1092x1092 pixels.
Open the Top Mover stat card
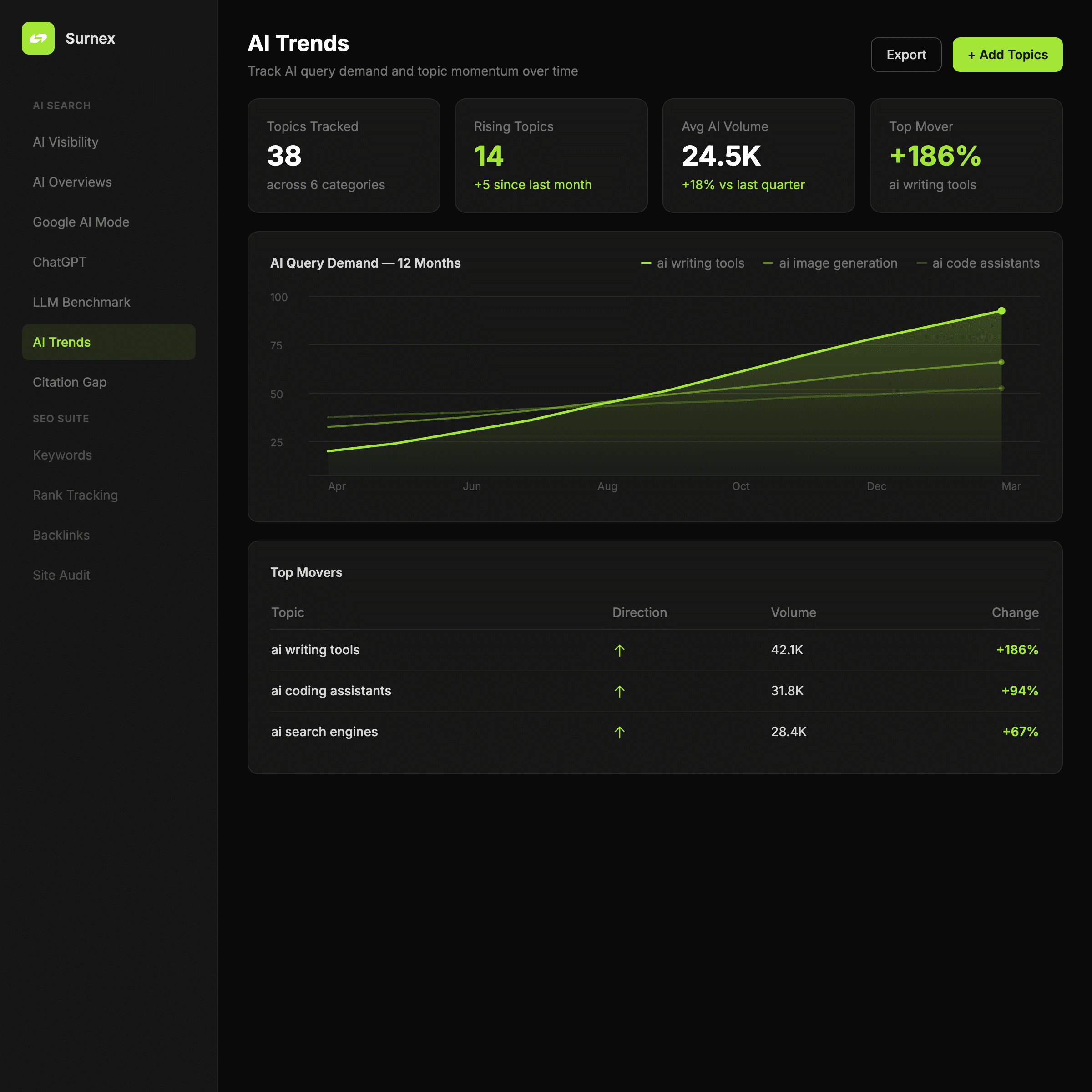click(x=966, y=156)
